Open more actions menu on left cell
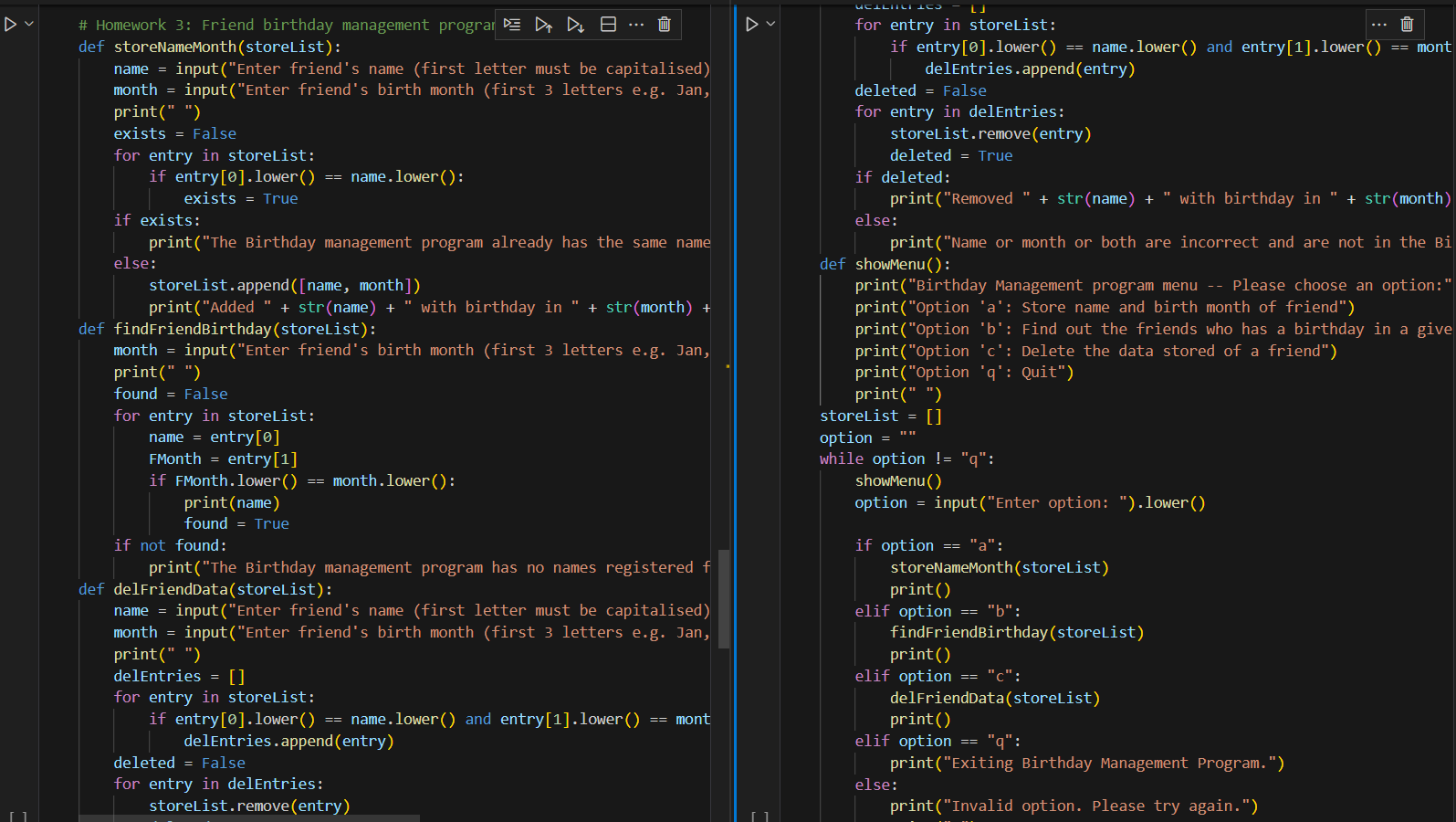Screen dimensions: 1456x822 click(636, 25)
